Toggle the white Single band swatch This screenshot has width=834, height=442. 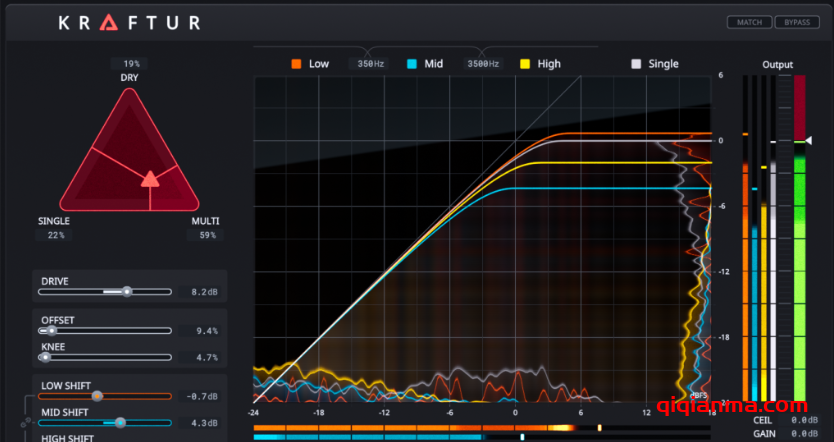(636, 64)
